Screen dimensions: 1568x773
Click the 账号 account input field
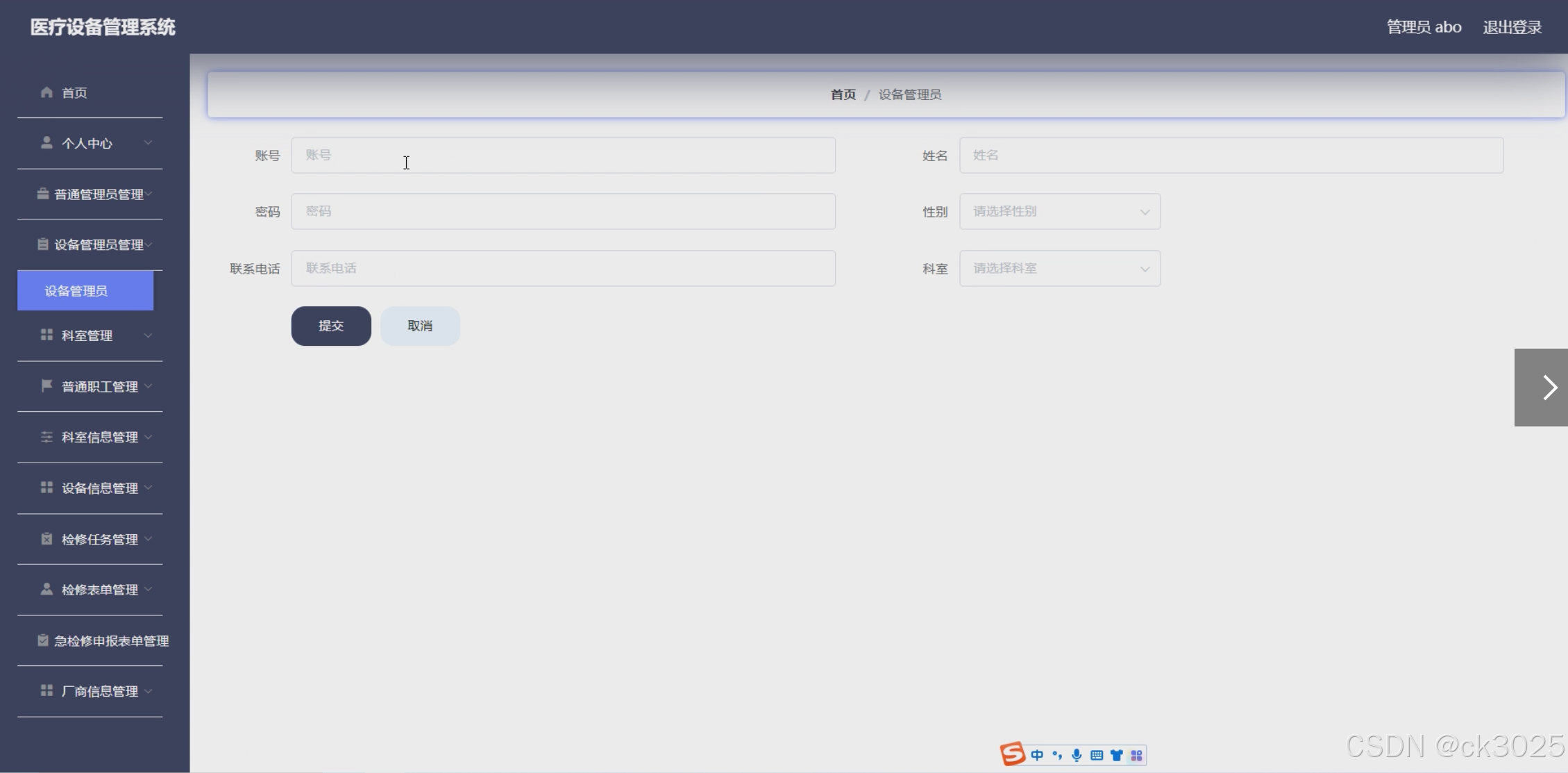564,155
